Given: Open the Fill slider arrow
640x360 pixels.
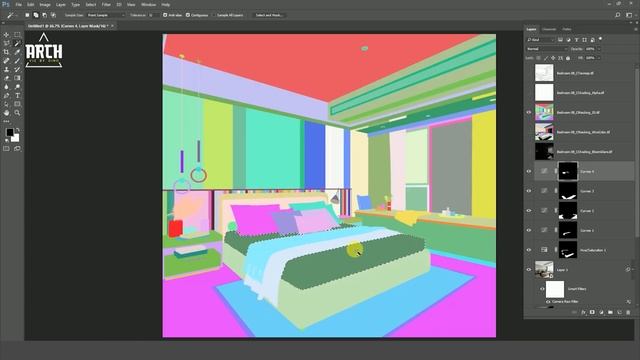Looking at the screenshot, I should [599, 58].
